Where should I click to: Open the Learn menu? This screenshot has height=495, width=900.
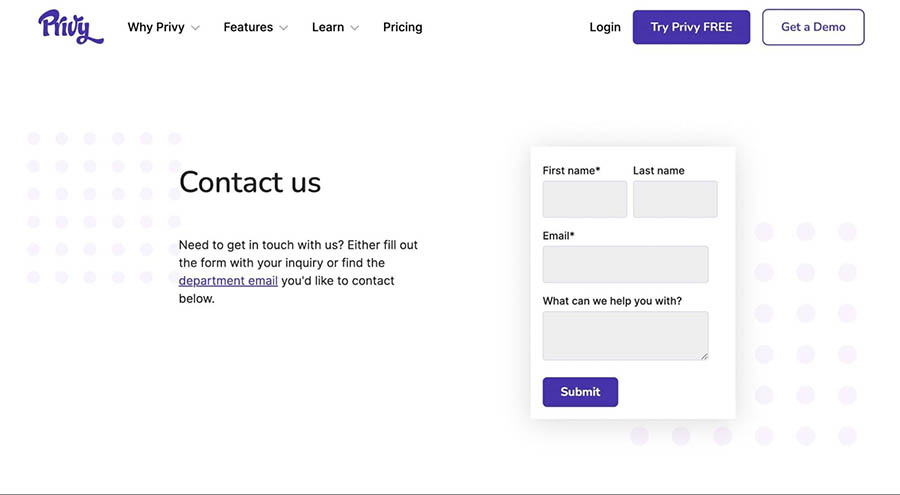coord(328,27)
